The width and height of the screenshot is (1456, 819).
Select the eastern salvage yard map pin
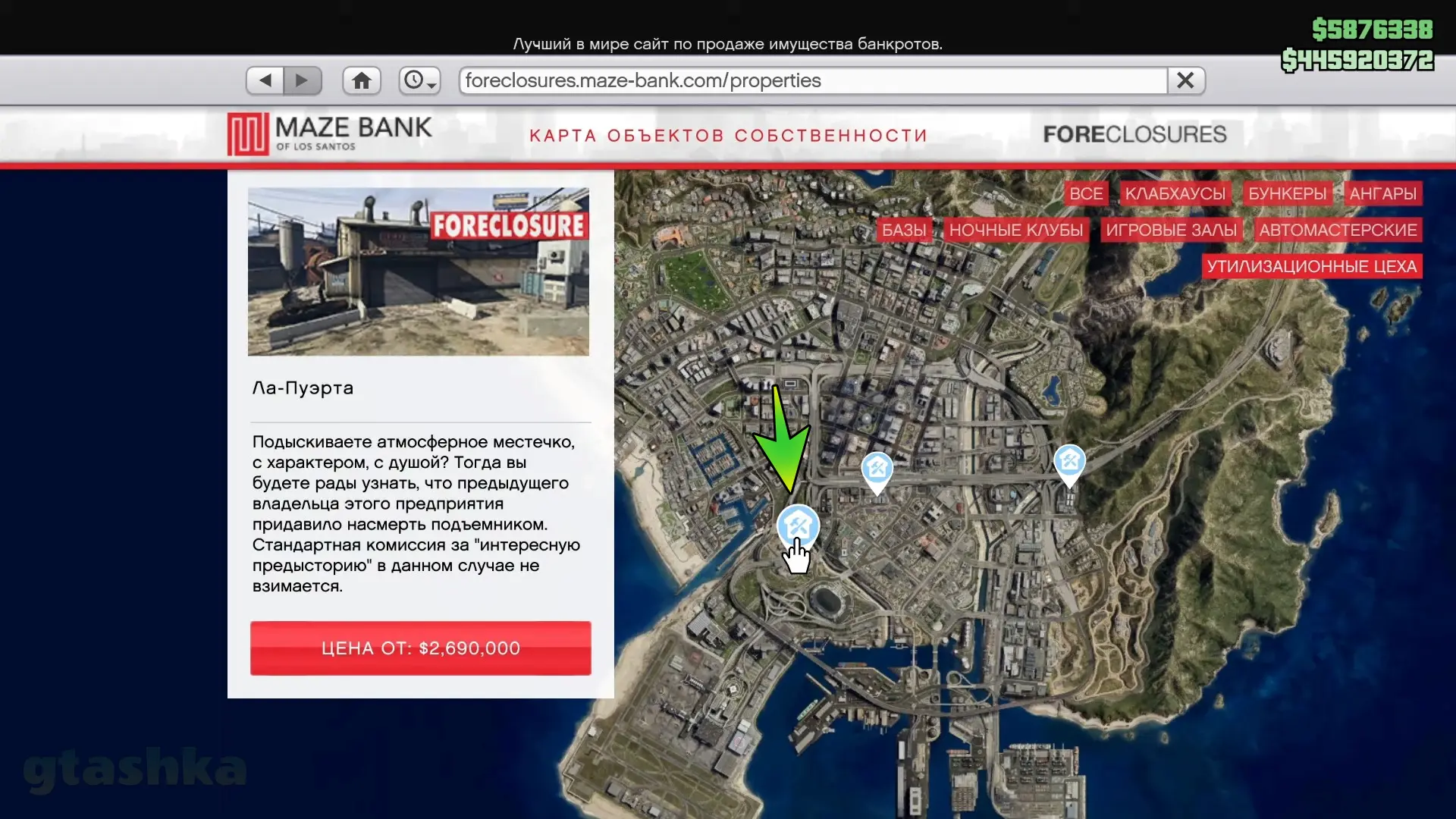1069,465
